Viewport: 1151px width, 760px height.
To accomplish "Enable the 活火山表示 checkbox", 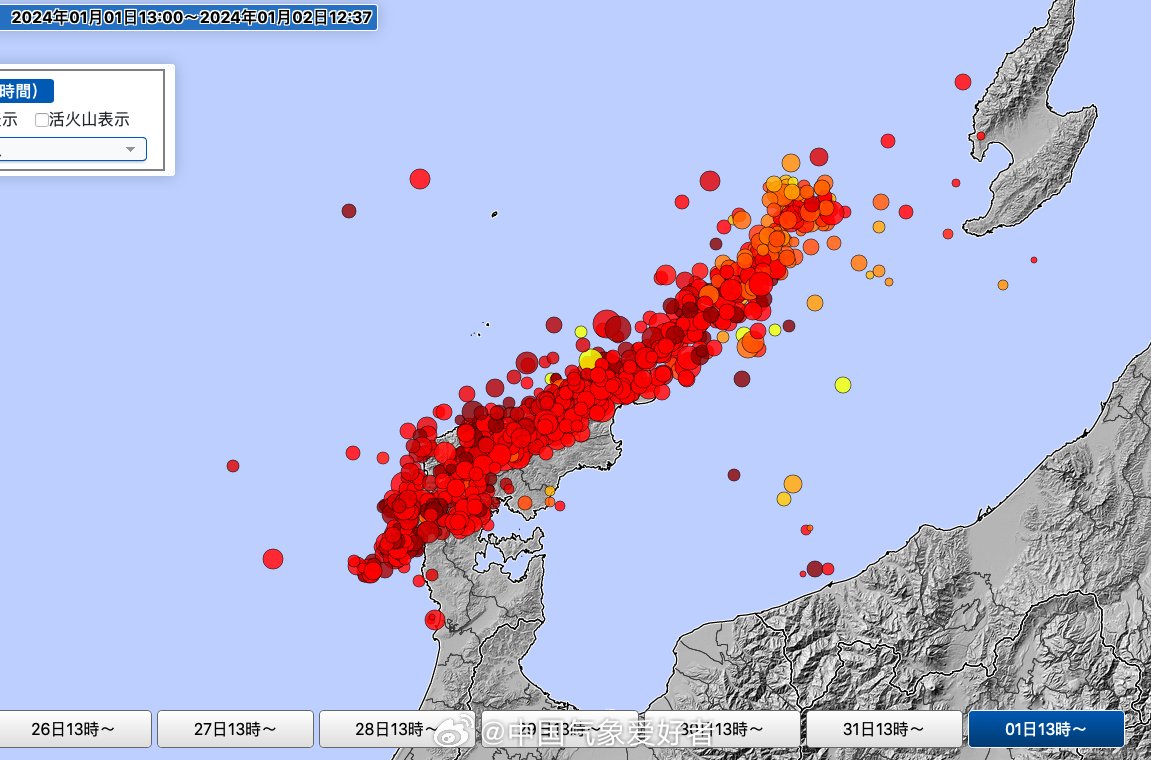I will (x=41, y=120).
